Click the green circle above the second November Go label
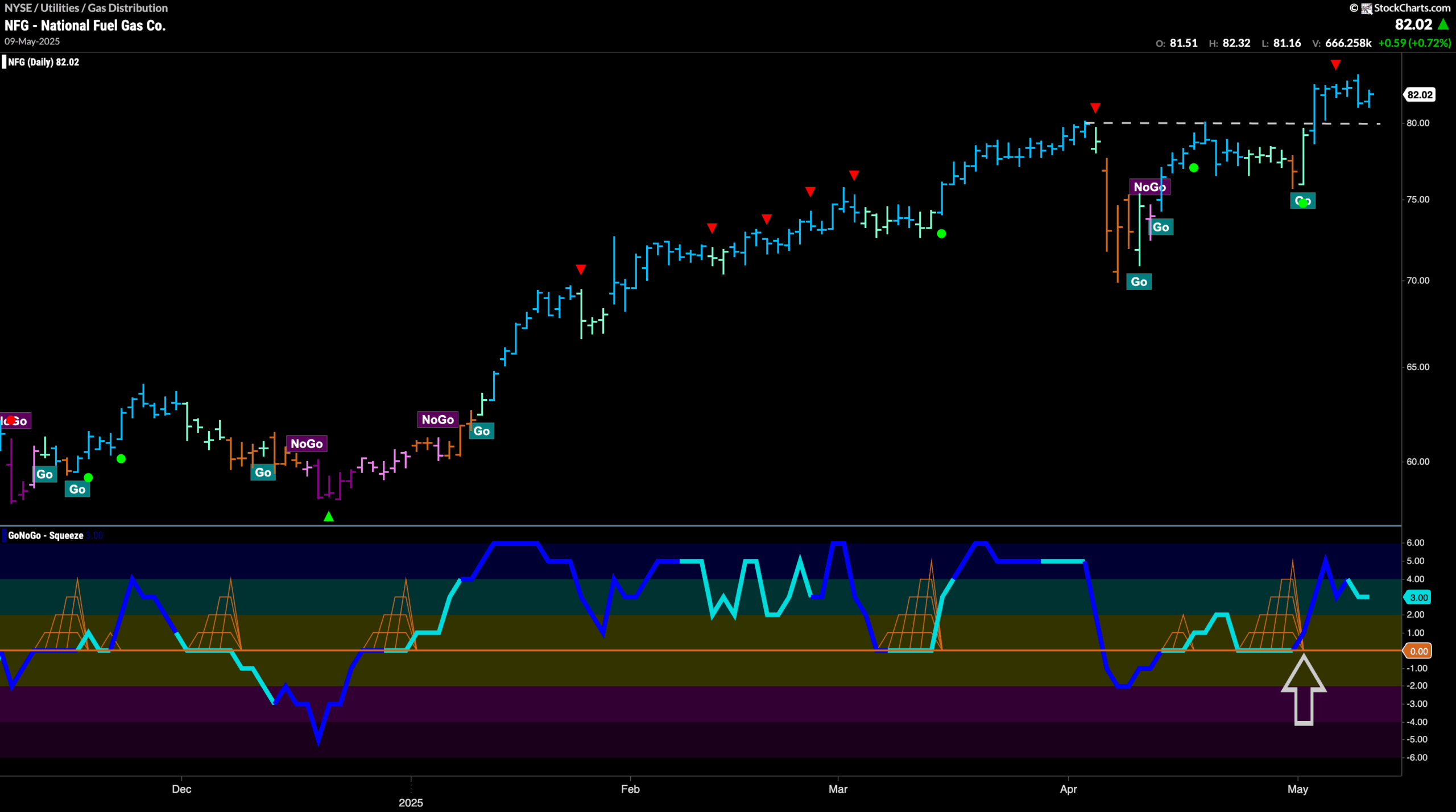Image resolution: width=1456 pixels, height=812 pixels. tap(88, 478)
